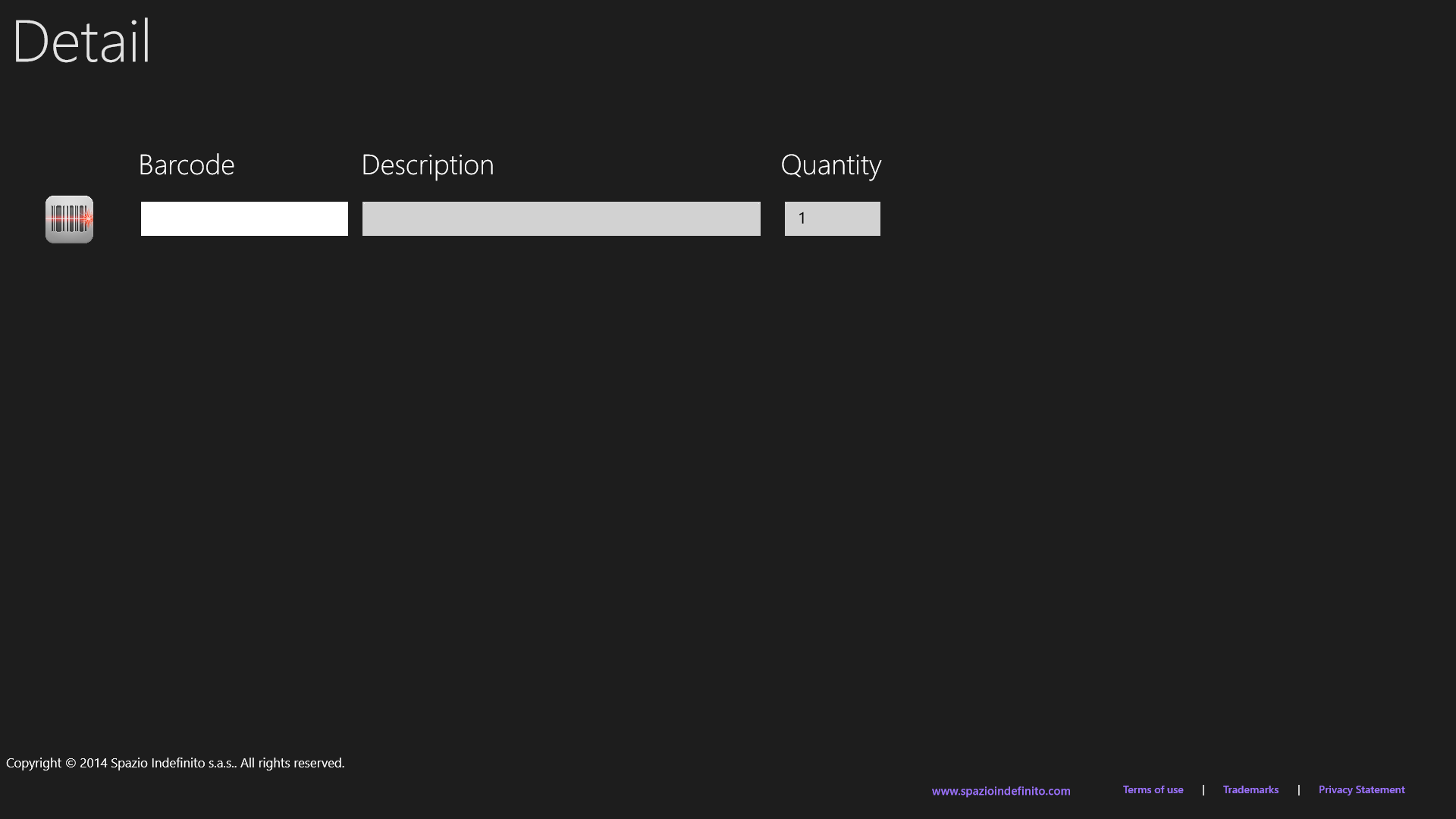
Task: Click the © symbol in footer
Action: coord(71,763)
